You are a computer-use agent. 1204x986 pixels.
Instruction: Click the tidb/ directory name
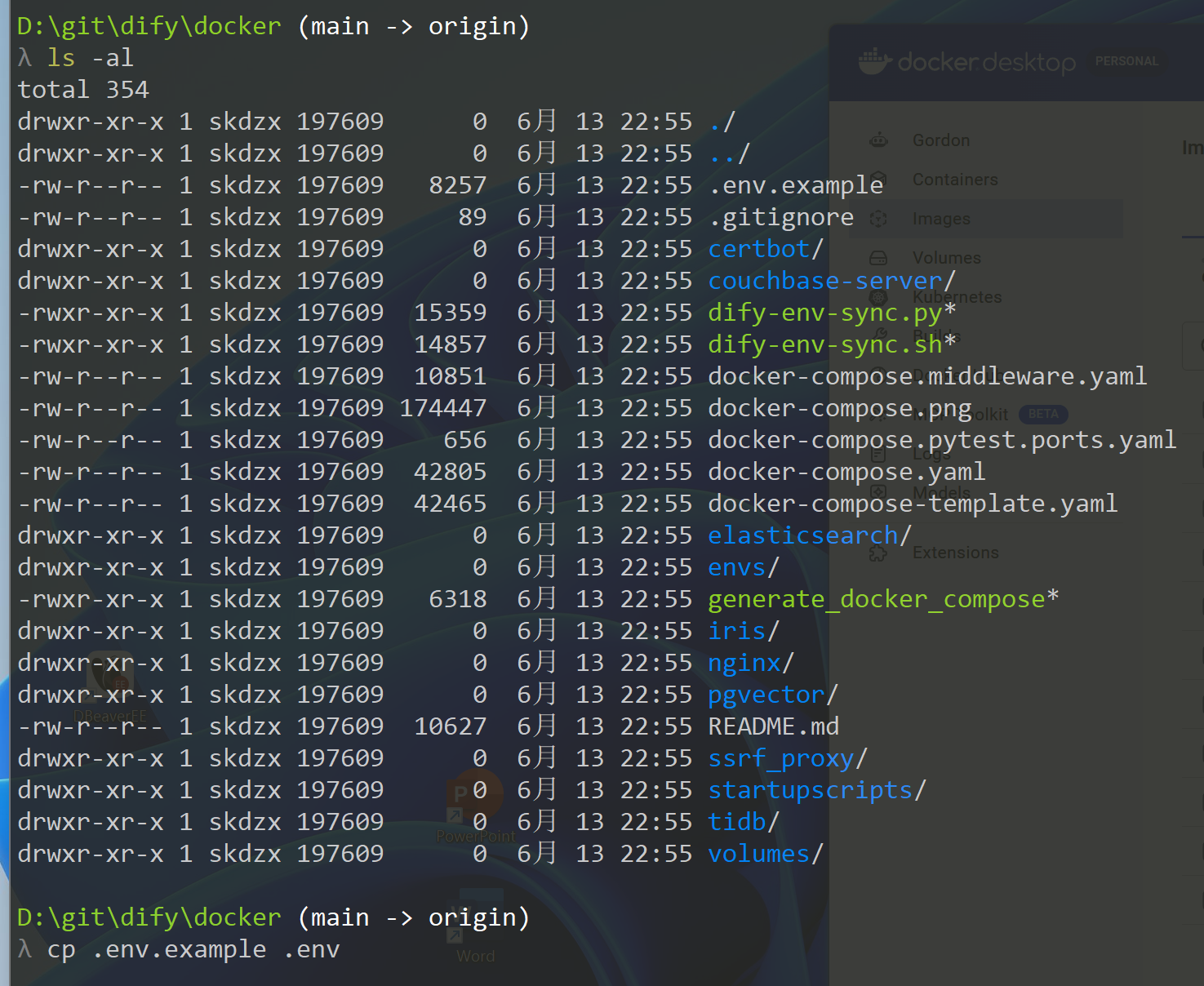(x=744, y=822)
